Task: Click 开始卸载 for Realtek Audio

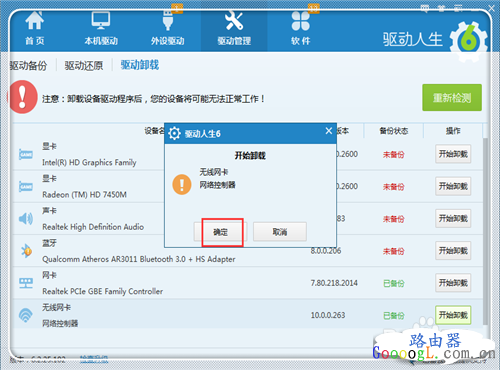Action: (x=453, y=218)
